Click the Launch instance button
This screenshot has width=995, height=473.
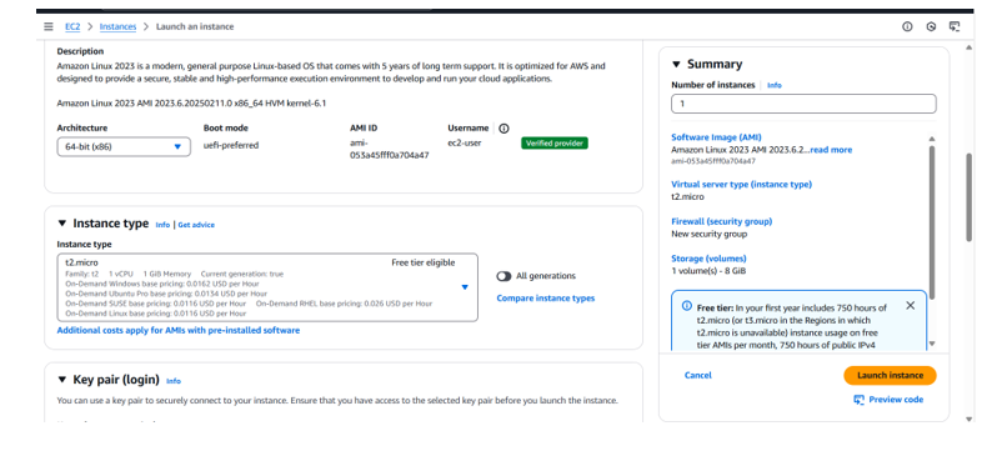(x=890, y=375)
